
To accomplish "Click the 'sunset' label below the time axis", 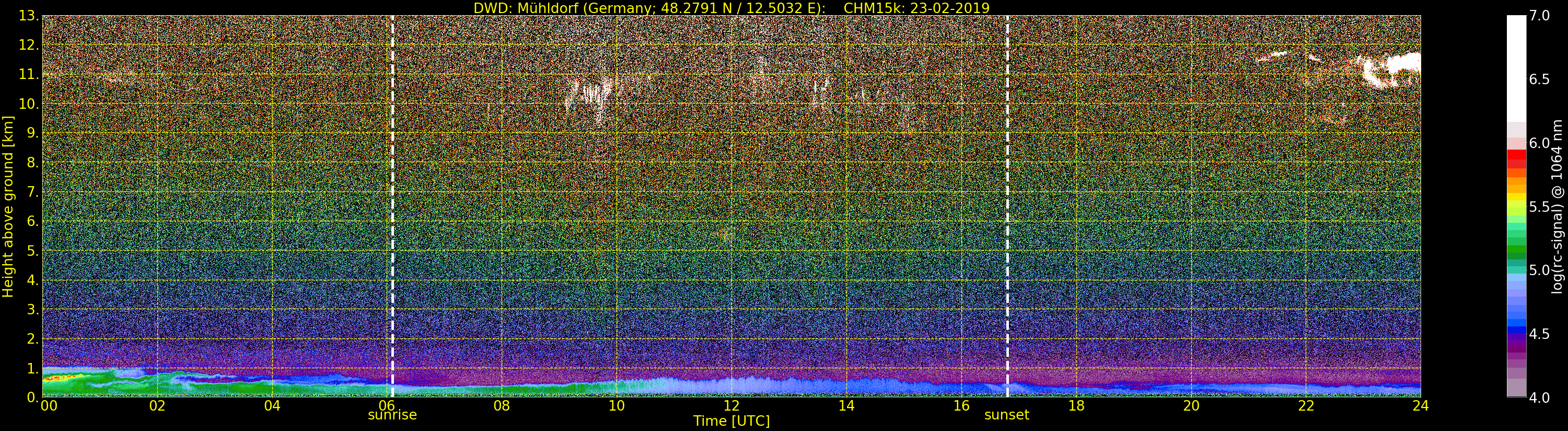I will [1007, 415].
